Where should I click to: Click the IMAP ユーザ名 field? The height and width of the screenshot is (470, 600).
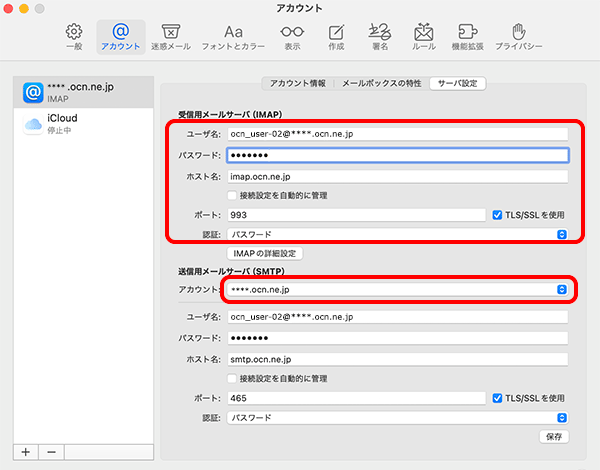pos(398,134)
